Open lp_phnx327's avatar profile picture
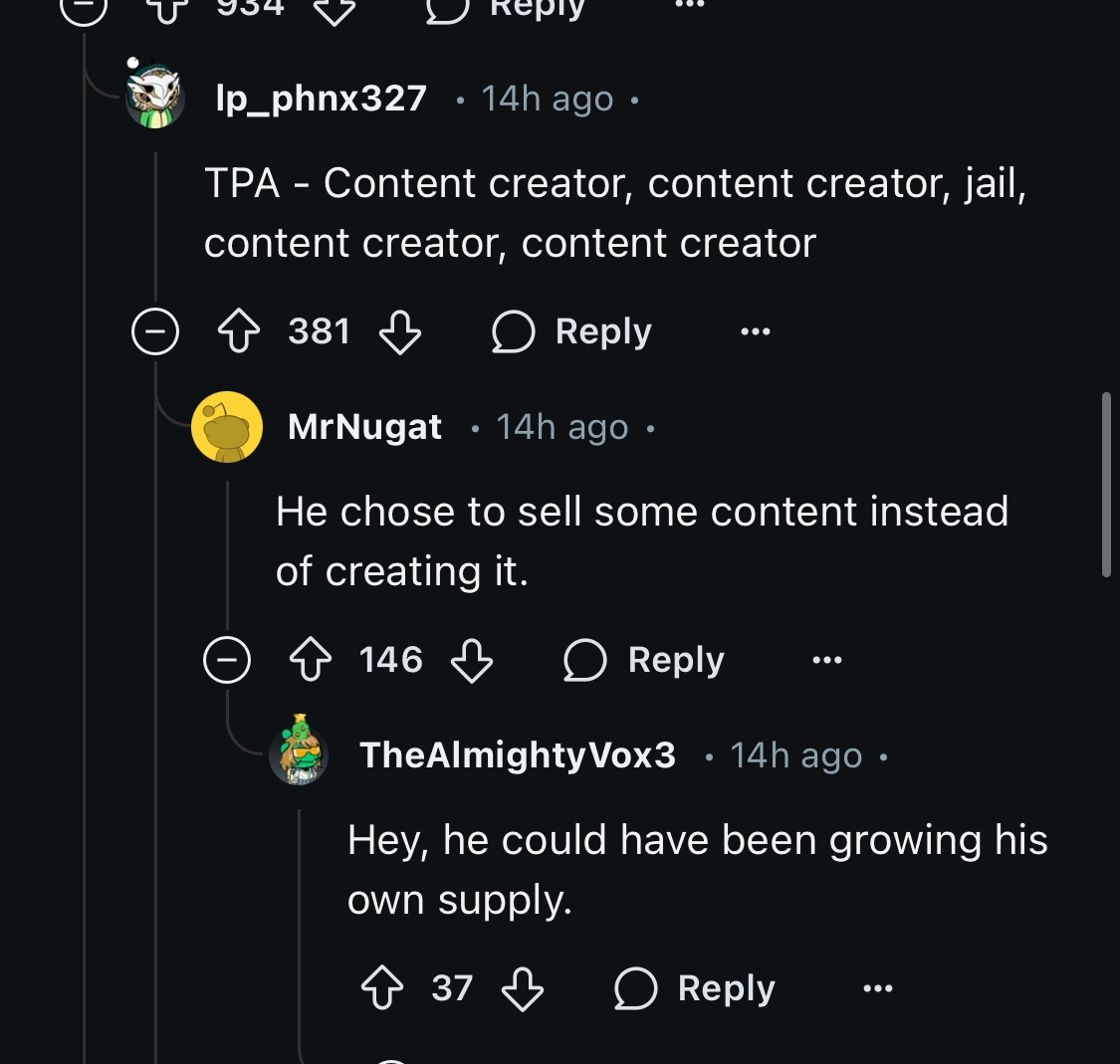This screenshot has height=1064, width=1120. (x=155, y=98)
